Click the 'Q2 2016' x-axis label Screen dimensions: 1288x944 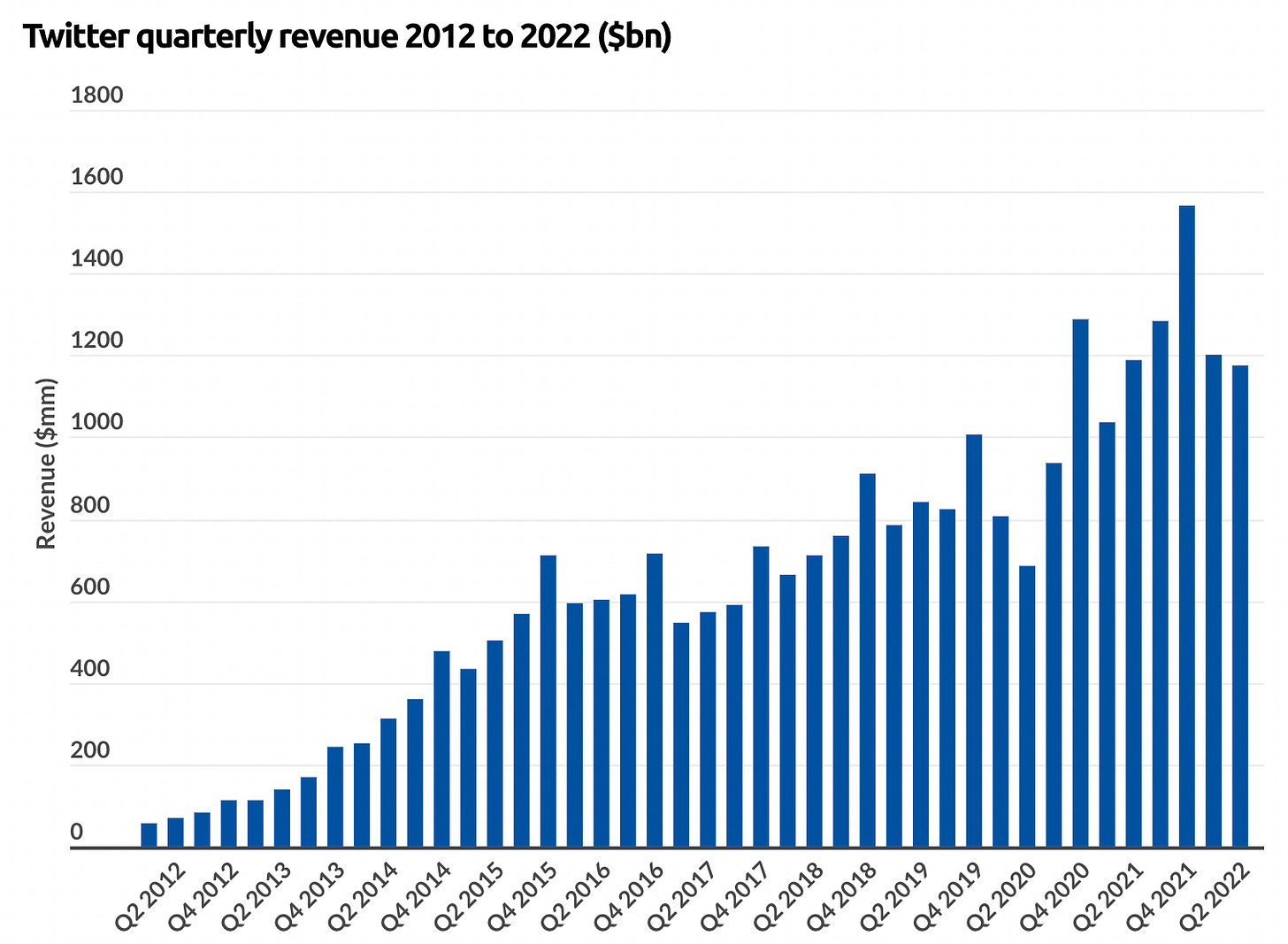pos(576,895)
